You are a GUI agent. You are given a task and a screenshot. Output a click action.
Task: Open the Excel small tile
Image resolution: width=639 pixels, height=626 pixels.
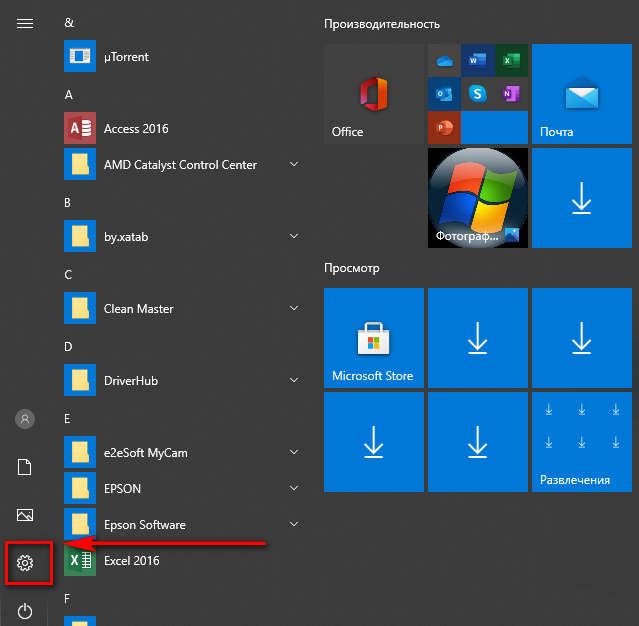click(x=511, y=60)
